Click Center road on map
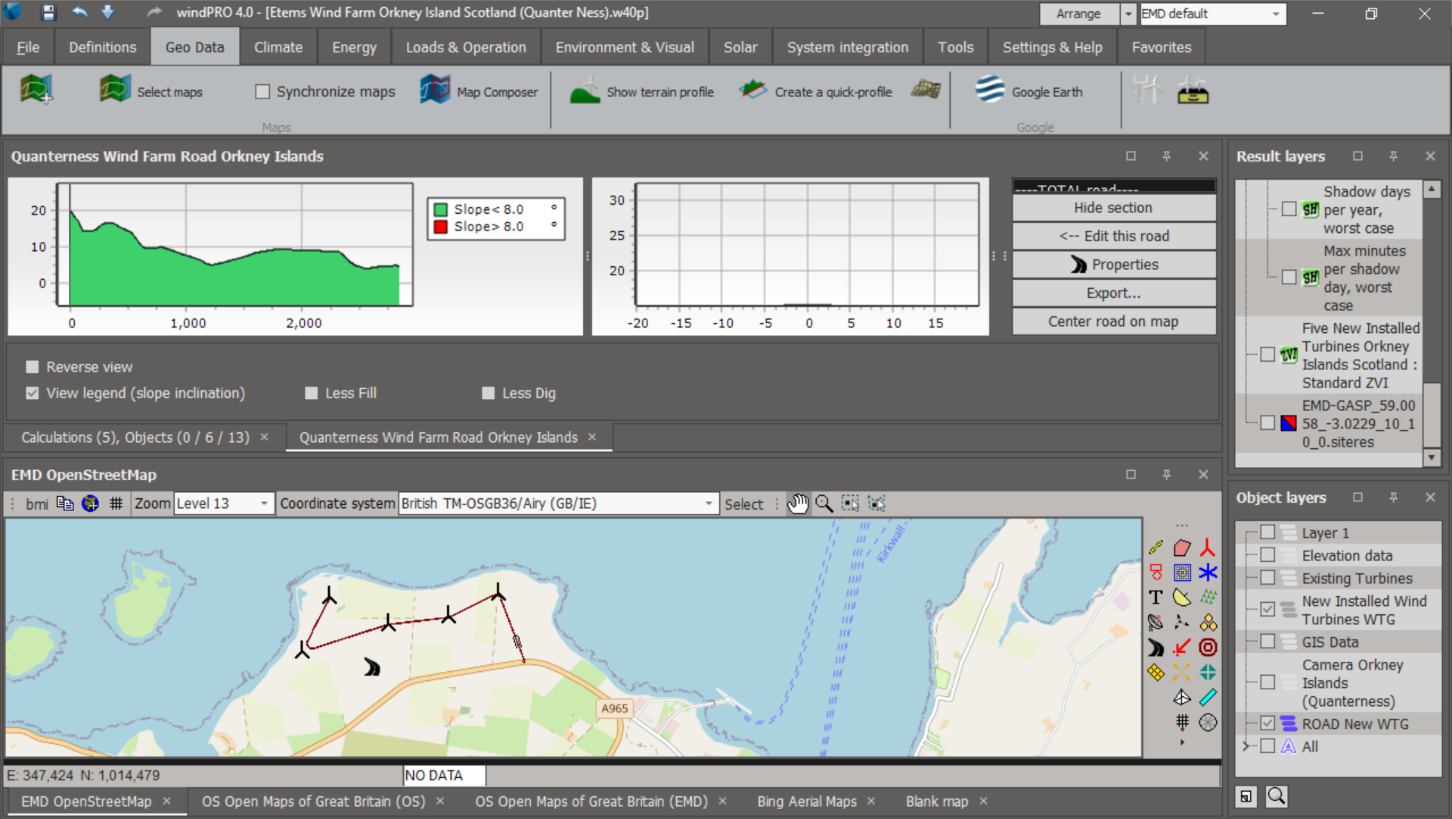Image resolution: width=1452 pixels, height=819 pixels. (1114, 321)
